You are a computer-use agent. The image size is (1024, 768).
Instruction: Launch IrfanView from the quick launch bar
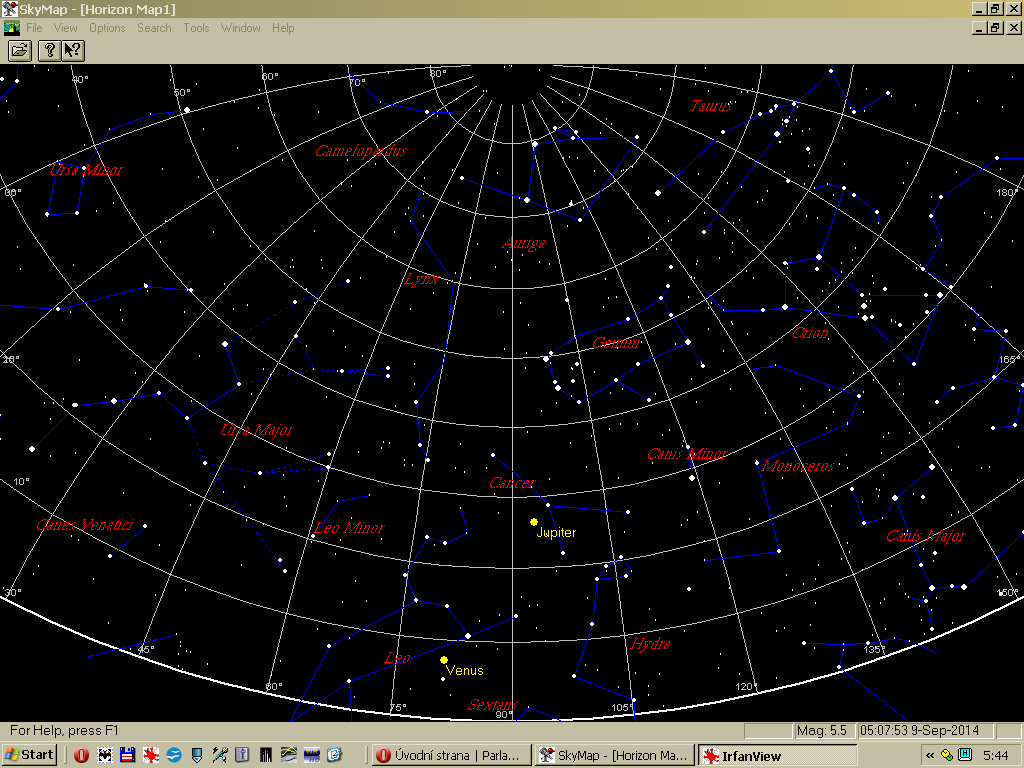151,755
